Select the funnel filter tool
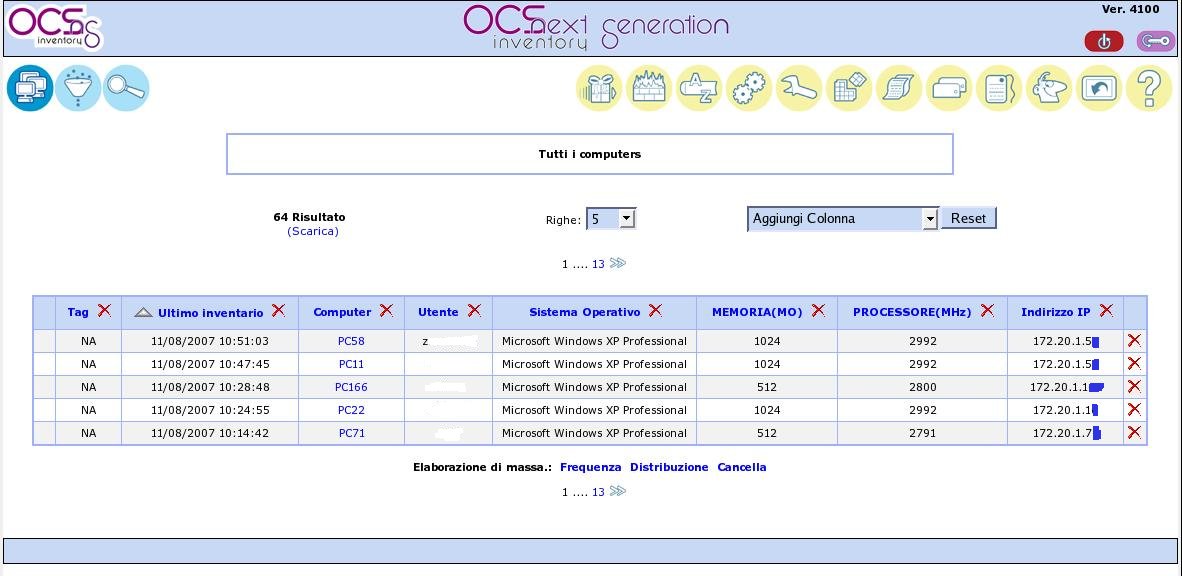Image resolution: width=1182 pixels, height=576 pixels. click(78, 88)
